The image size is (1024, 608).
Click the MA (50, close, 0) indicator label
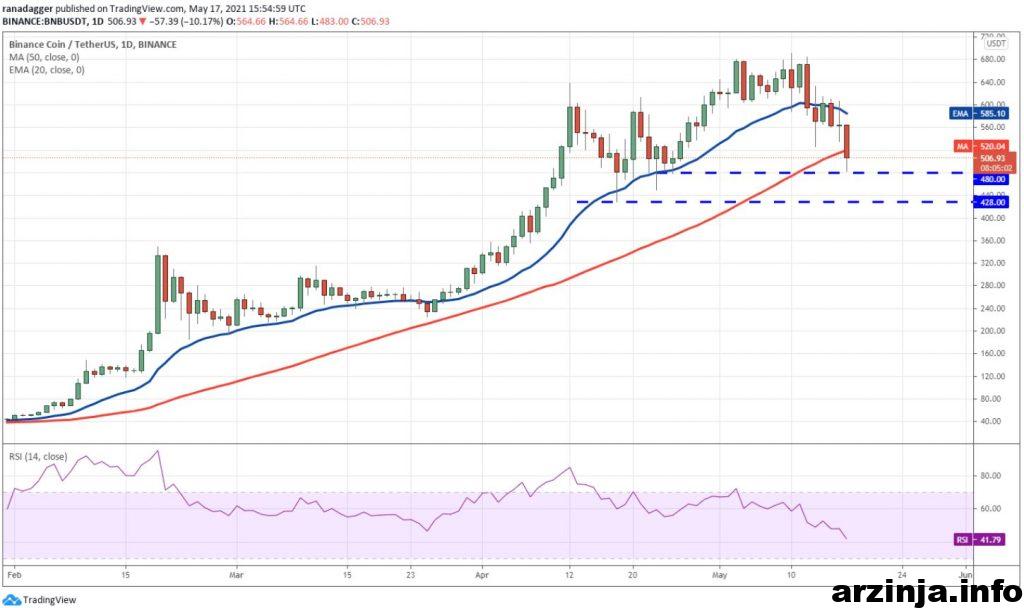[x=44, y=57]
